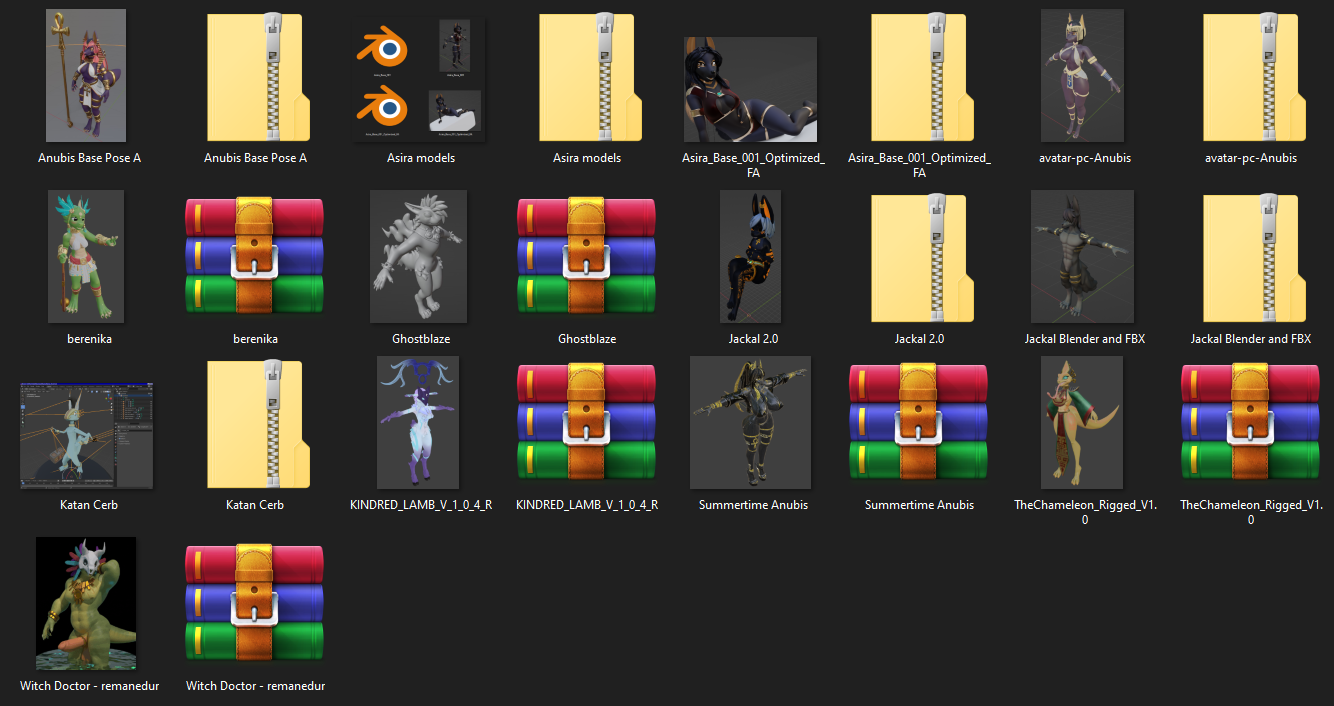The image size is (1334, 706).
Task: Select the Anubis Base Pose A image thumbnail
Action: pyautogui.click(x=86, y=75)
